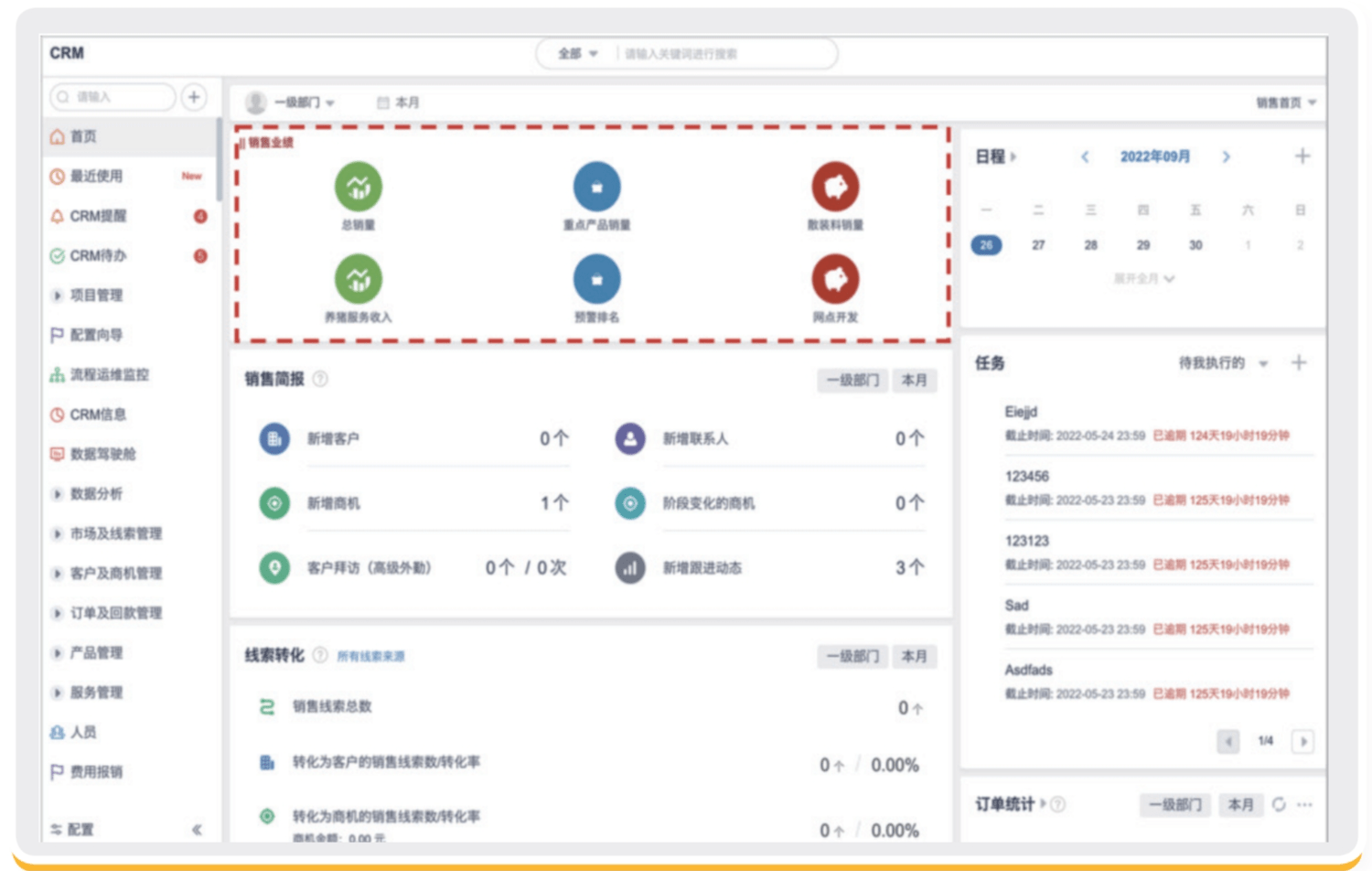Screen dimensions: 1372x871
Task: Focus the sidebar 请输入 search box
Action: (112, 97)
